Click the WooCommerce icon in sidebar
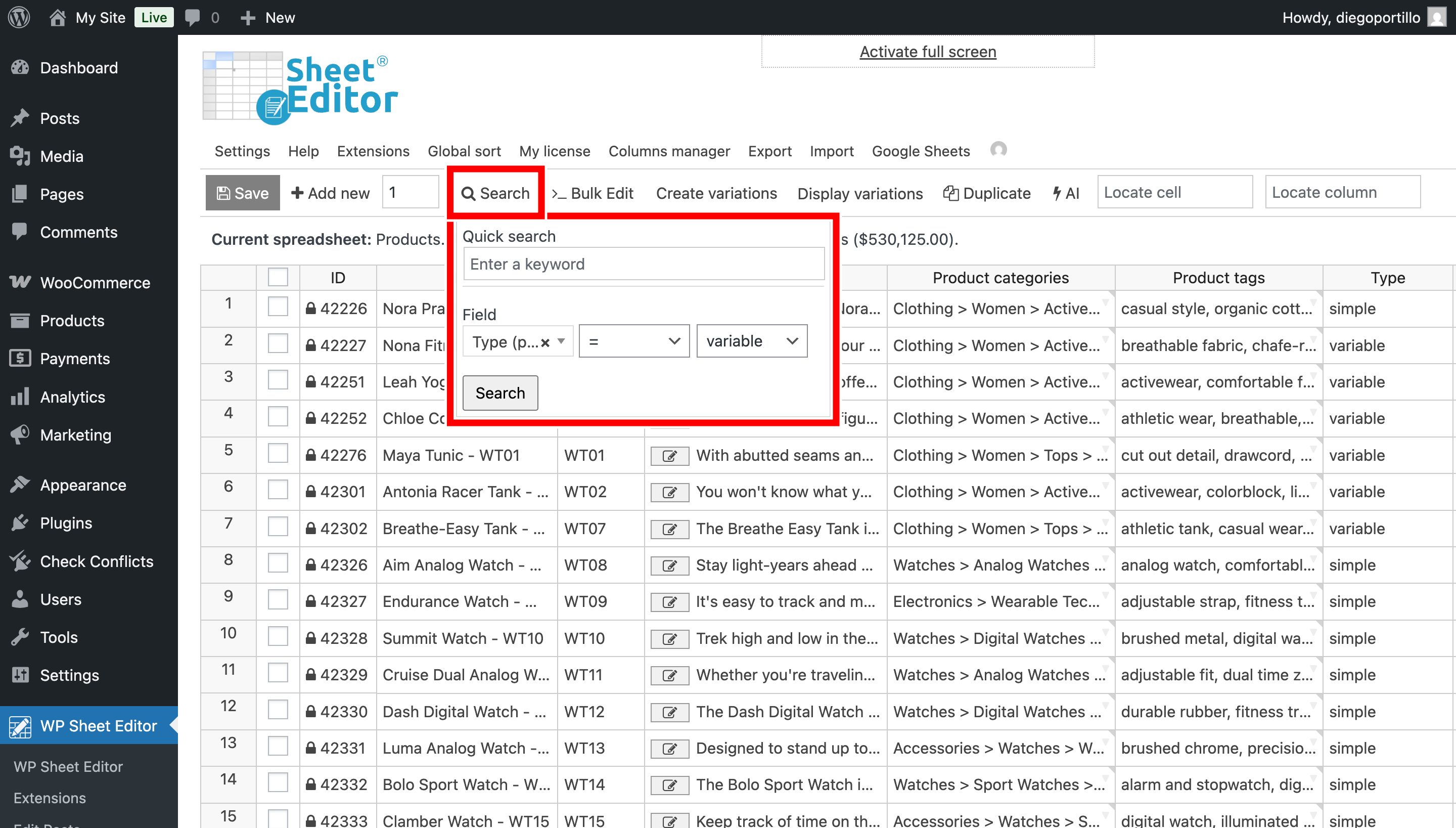 [20, 282]
